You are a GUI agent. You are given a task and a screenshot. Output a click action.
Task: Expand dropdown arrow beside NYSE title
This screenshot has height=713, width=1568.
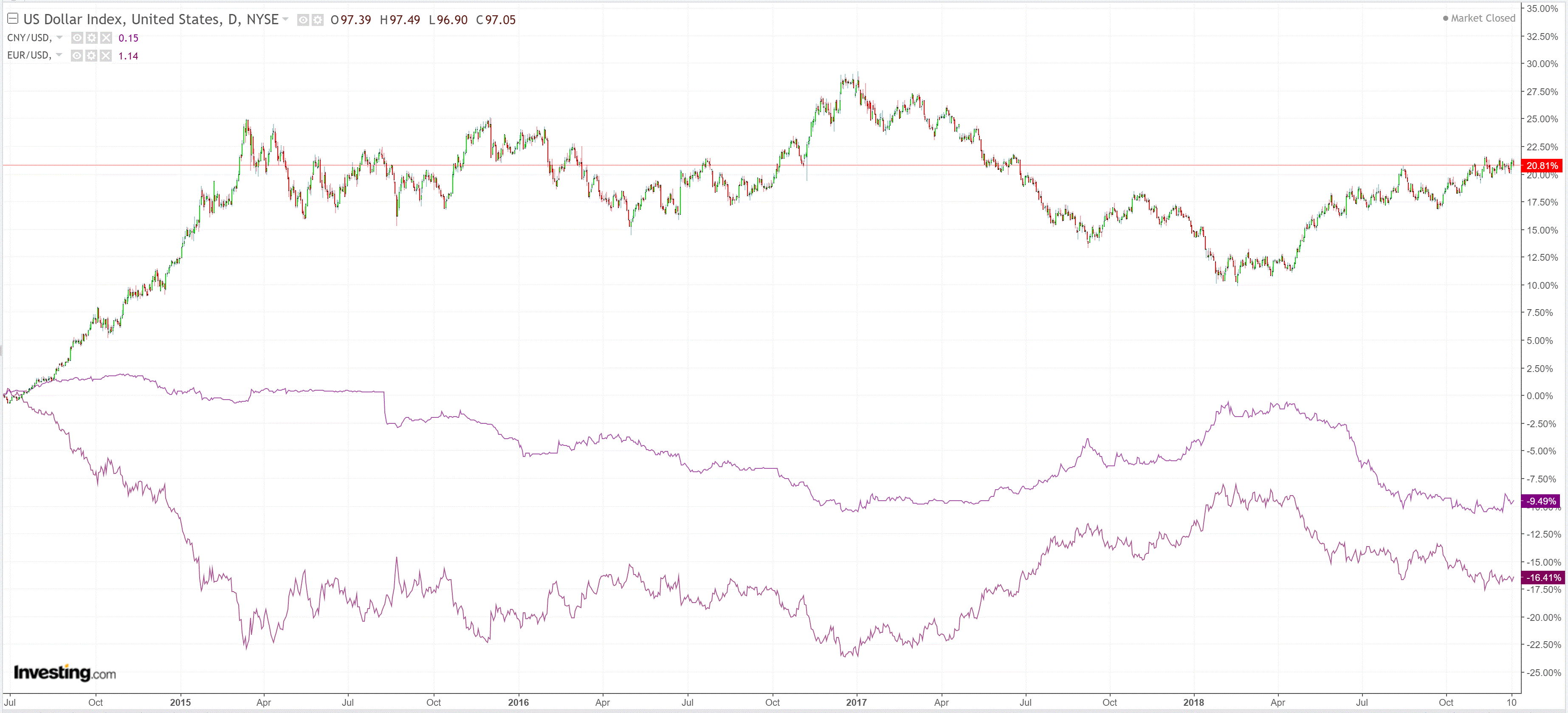point(285,19)
